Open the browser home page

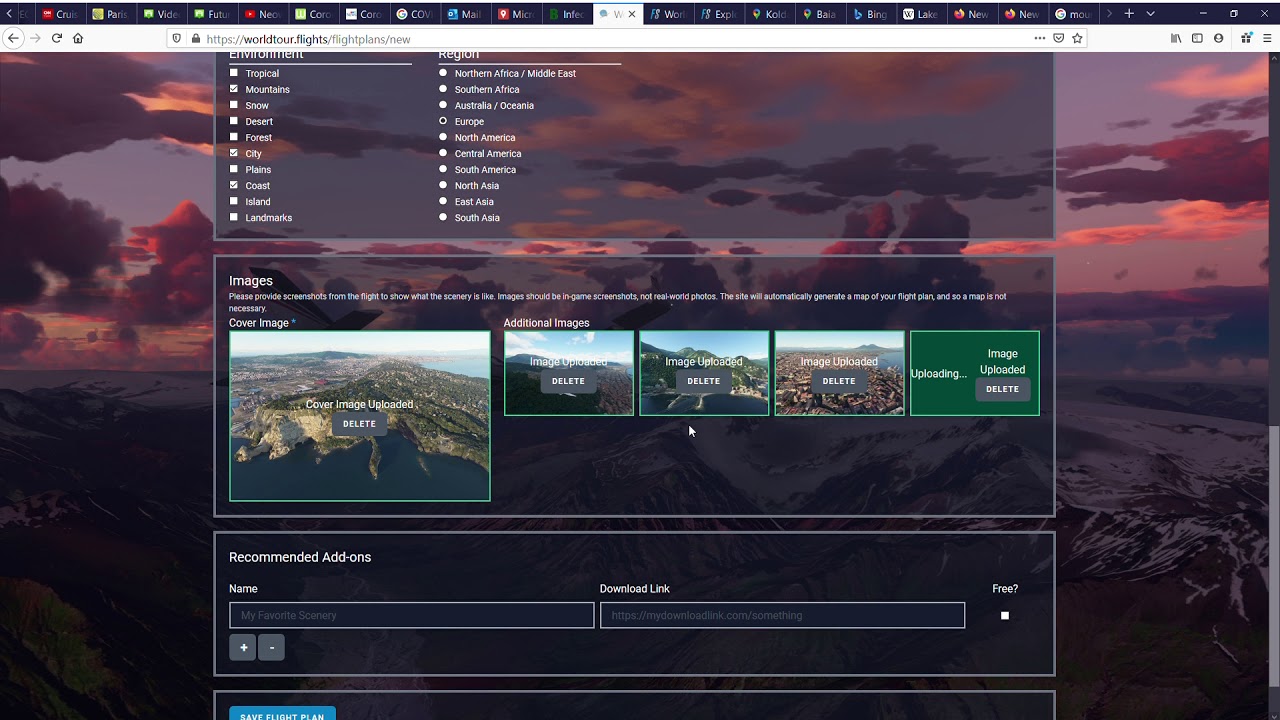pos(78,38)
